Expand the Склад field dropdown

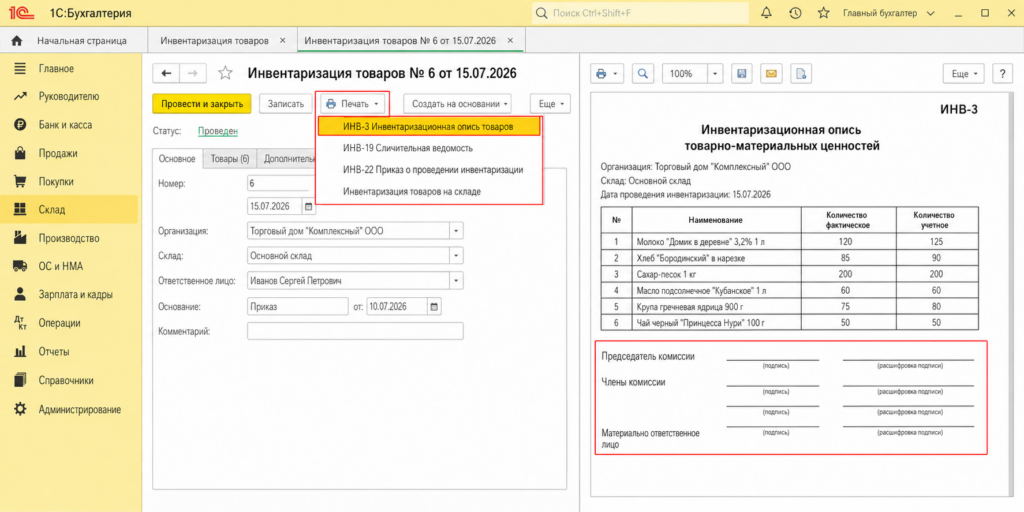pos(456,255)
